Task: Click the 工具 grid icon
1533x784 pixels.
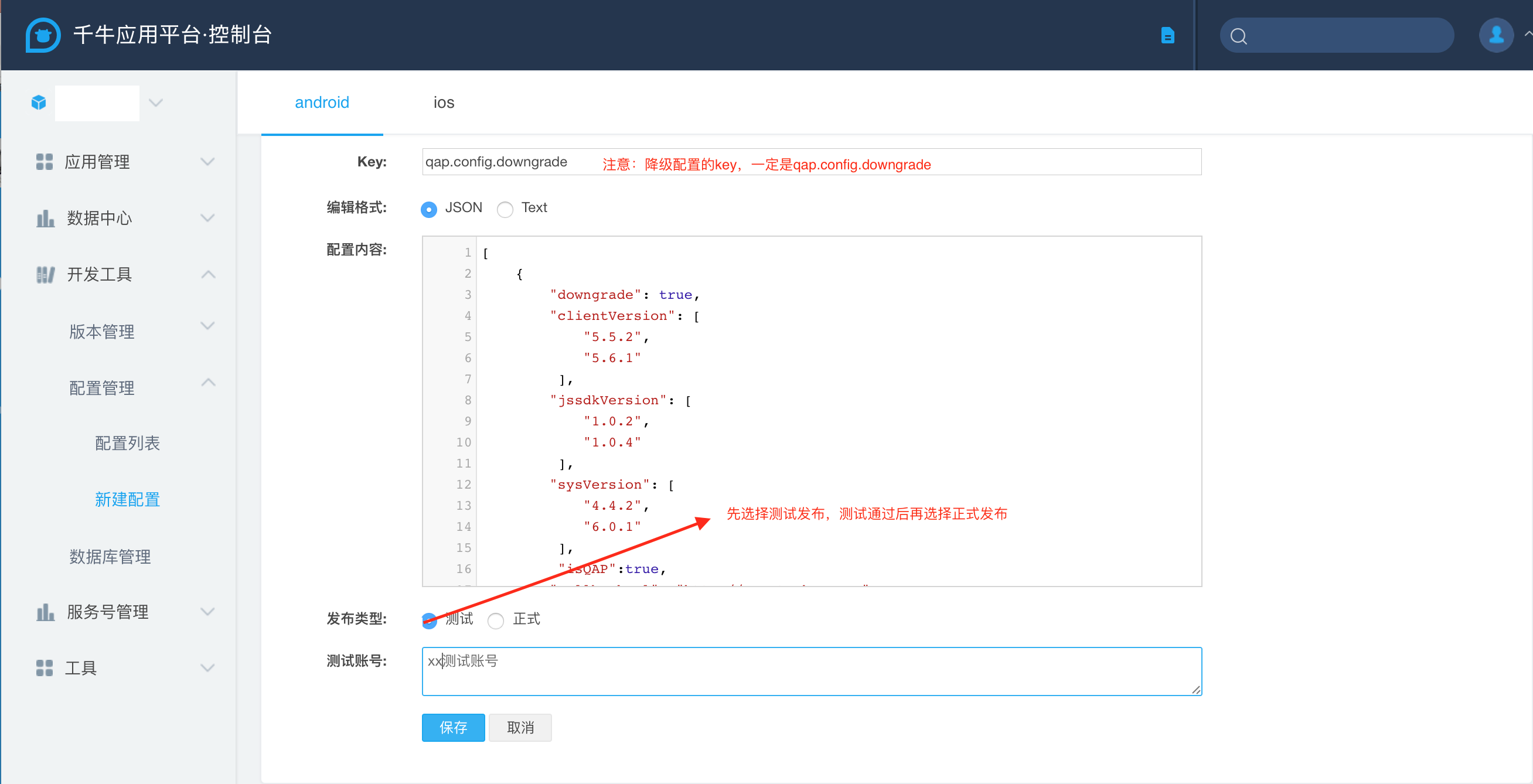Action: click(45, 668)
